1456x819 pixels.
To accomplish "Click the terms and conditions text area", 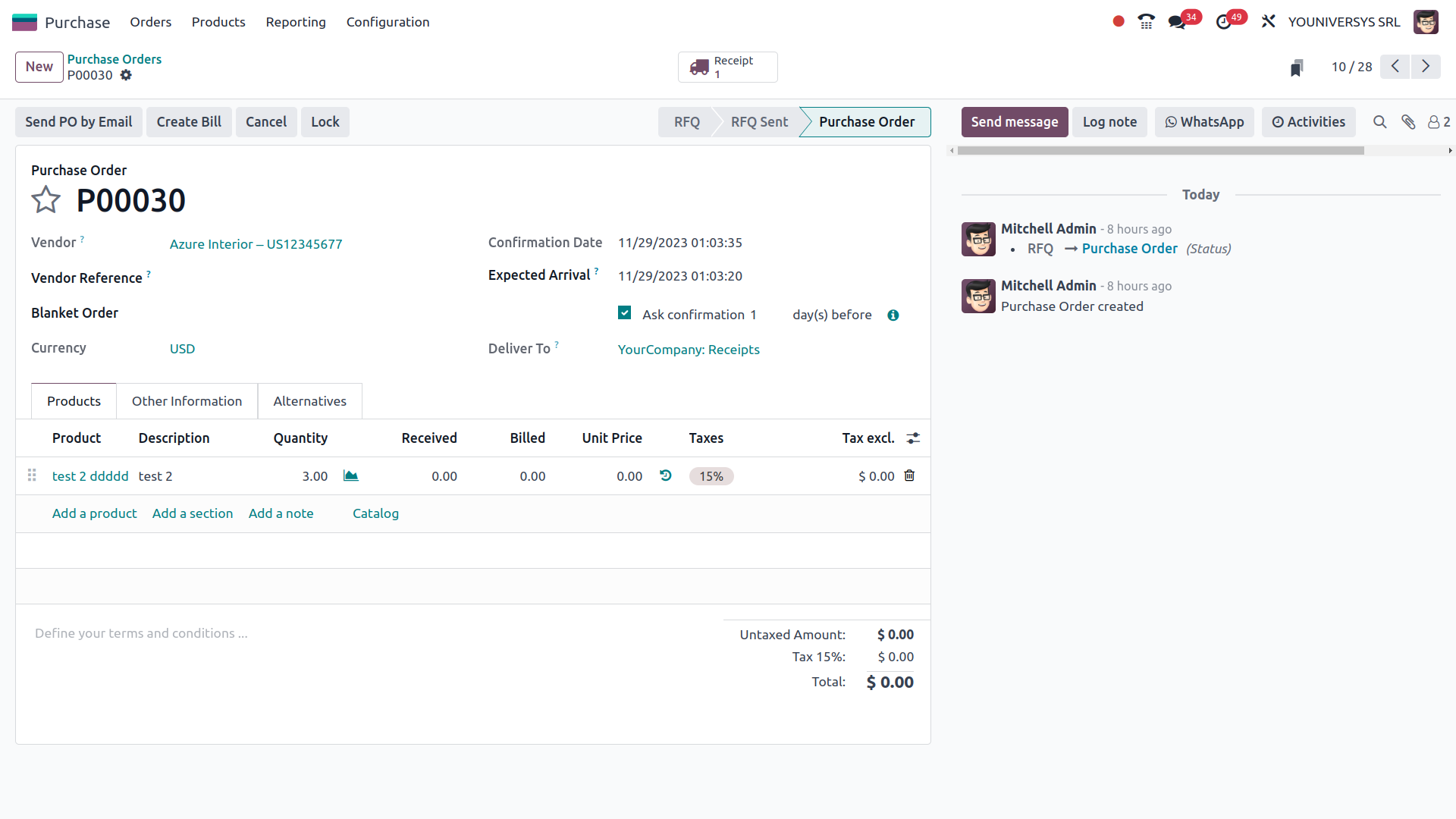I will 141,632.
